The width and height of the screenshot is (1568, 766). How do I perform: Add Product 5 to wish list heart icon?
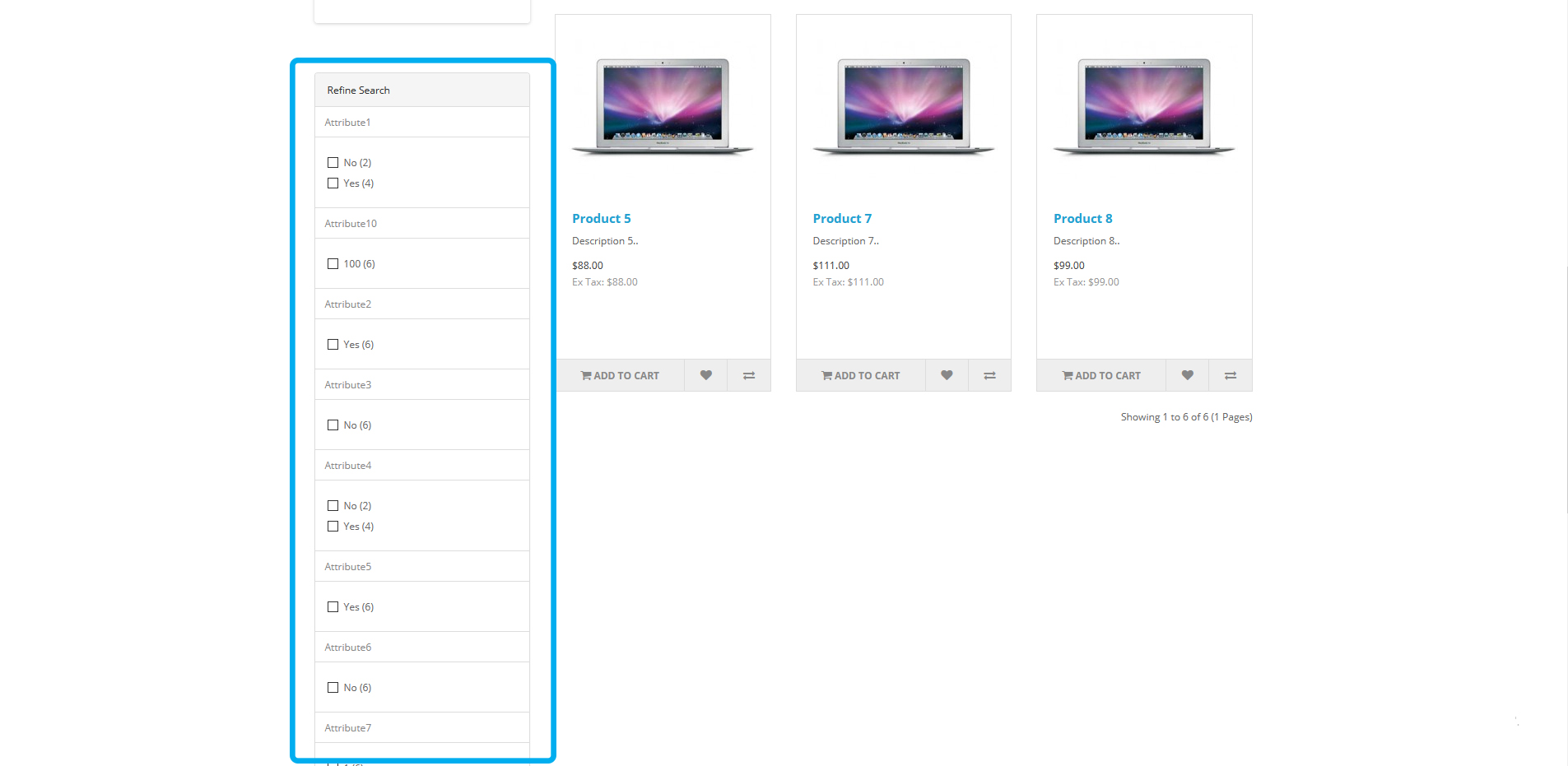[x=706, y=375]
